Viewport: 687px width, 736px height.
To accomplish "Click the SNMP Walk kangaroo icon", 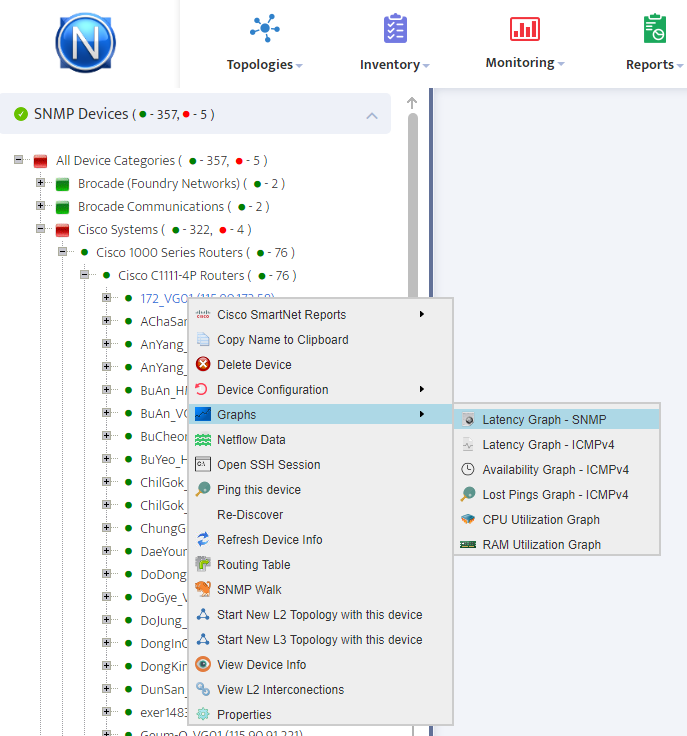I will (203, 589).
